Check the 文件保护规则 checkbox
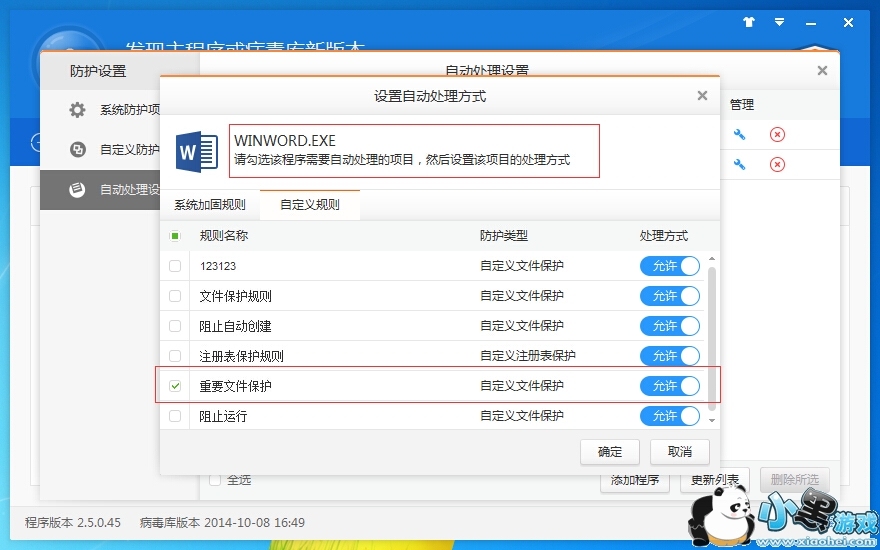This screenshot has width=880, height=550. pos(175,296)
